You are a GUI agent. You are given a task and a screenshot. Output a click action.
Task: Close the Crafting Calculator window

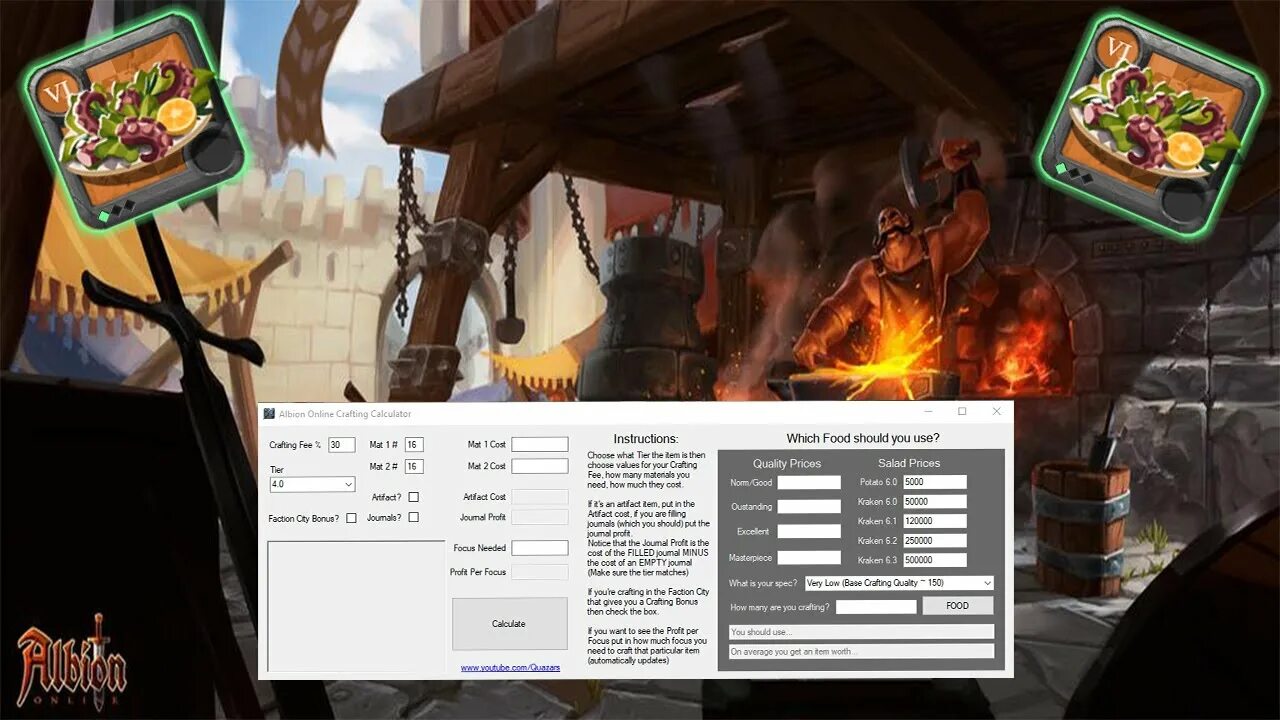(996, 412)
